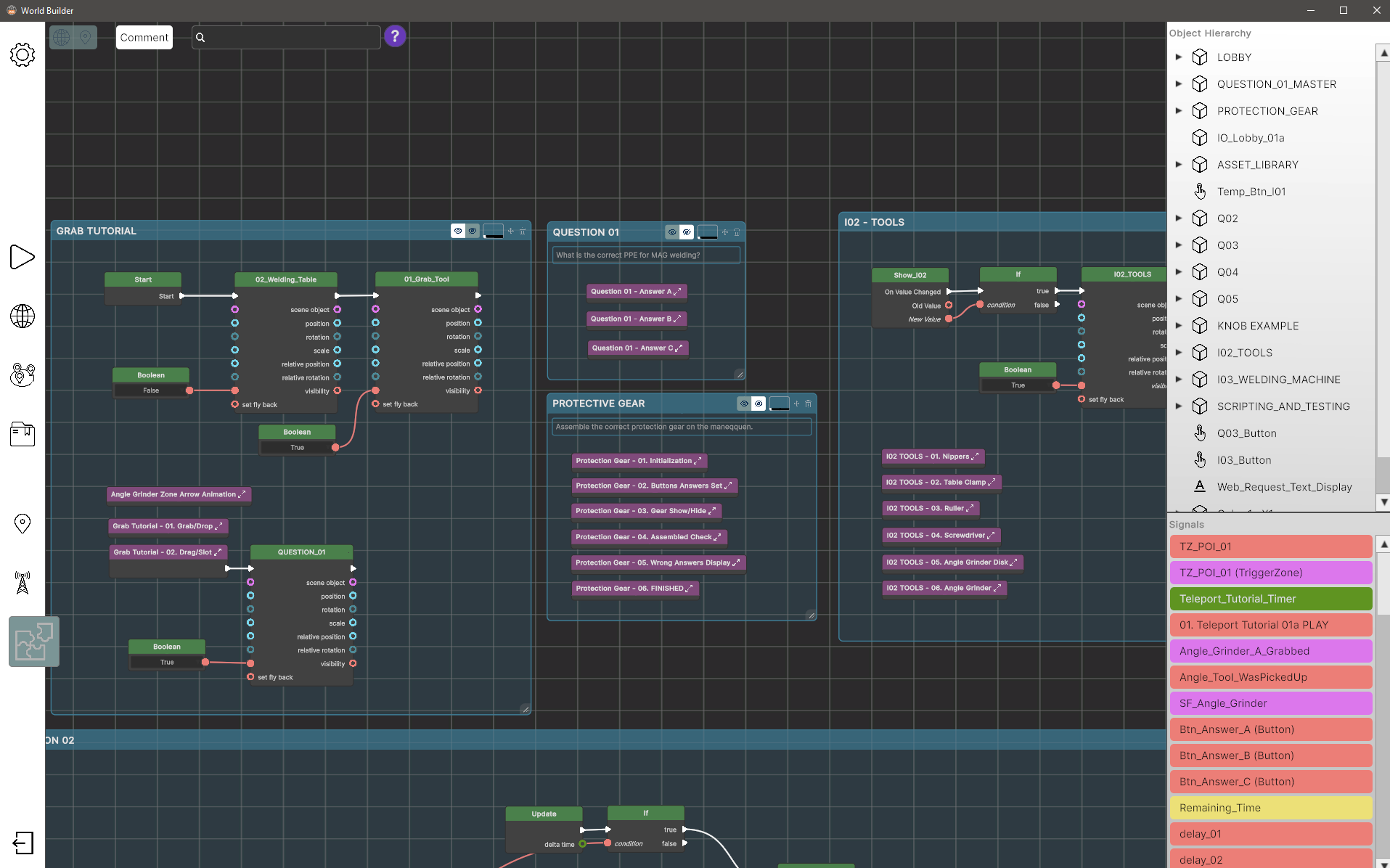This screenshot has height=868, width=1390.
Task: Open the Question 01 - Answer A node
Action: click(636, 291)
